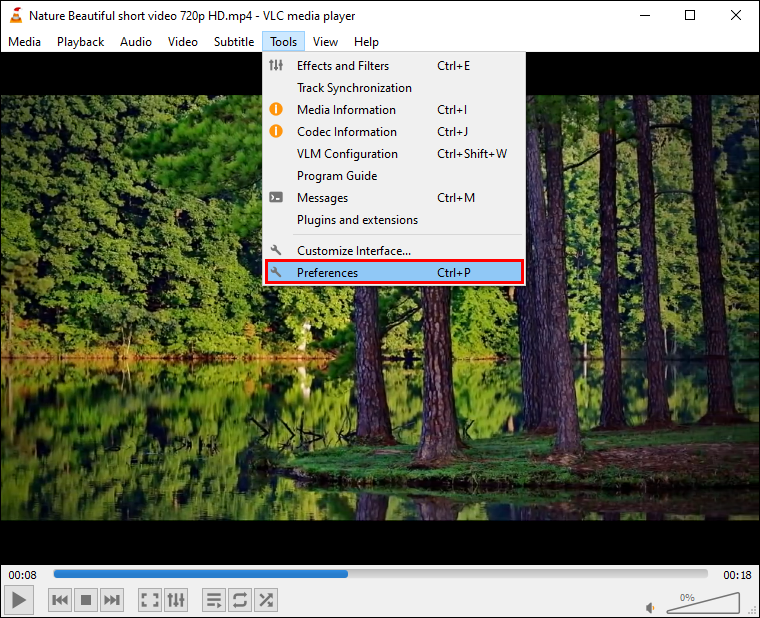Seek along the playback progress bar
The image size is (760, 618).
[x=380, y=574]
